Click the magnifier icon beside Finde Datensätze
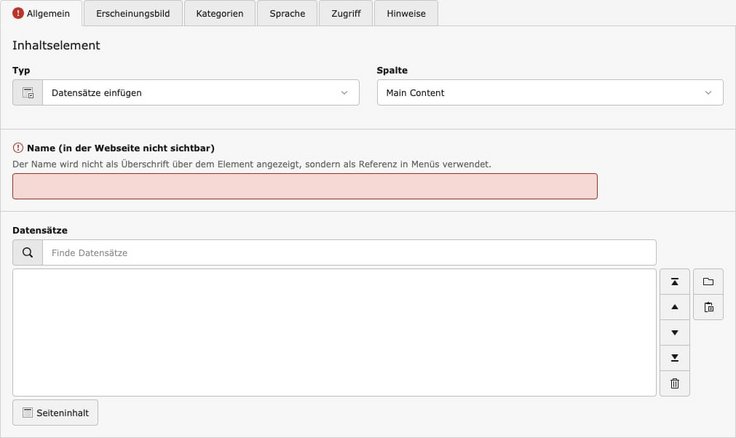 click(28, 253)
